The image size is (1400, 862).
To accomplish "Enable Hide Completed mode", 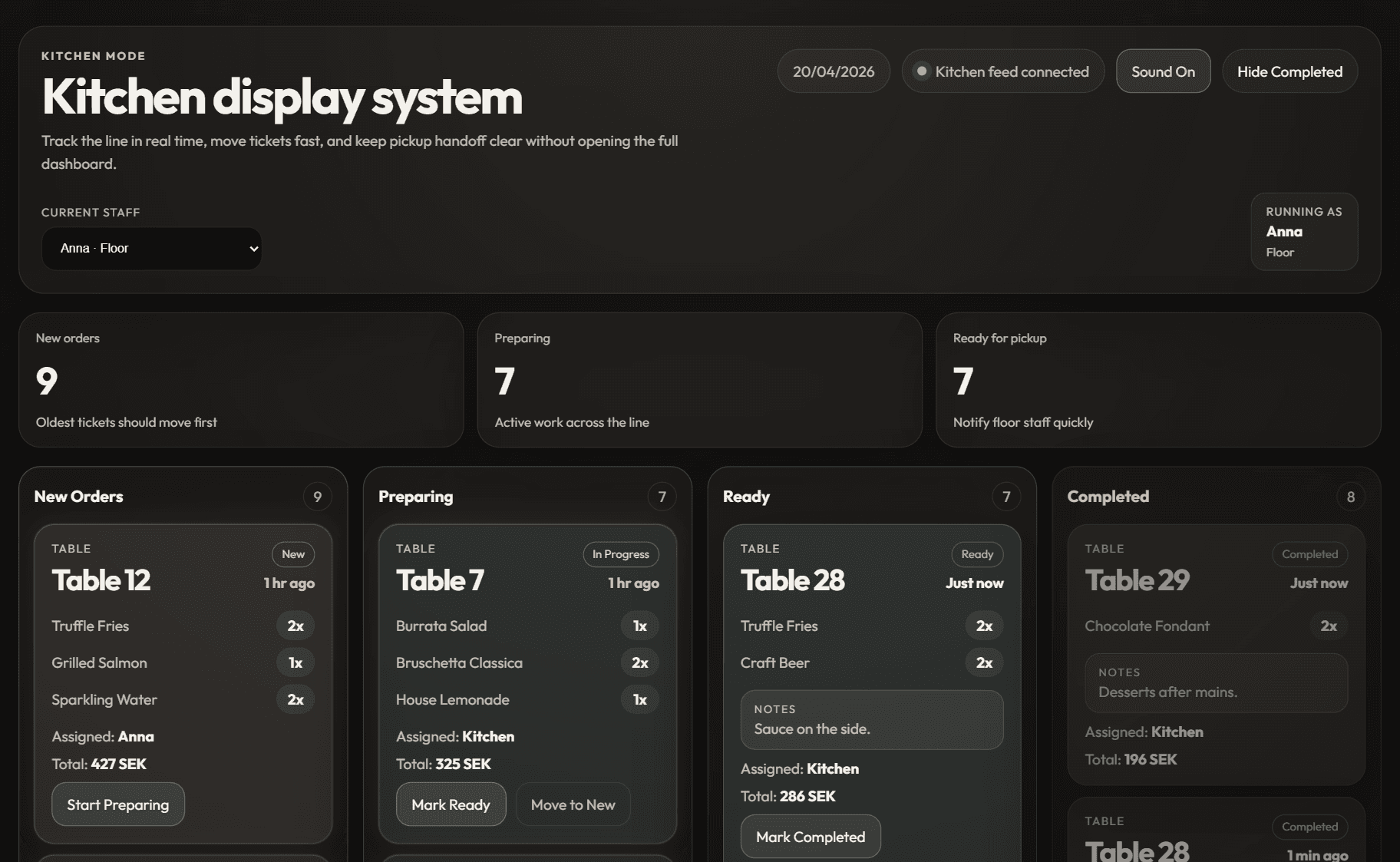I will click(x=1289, y=71).
